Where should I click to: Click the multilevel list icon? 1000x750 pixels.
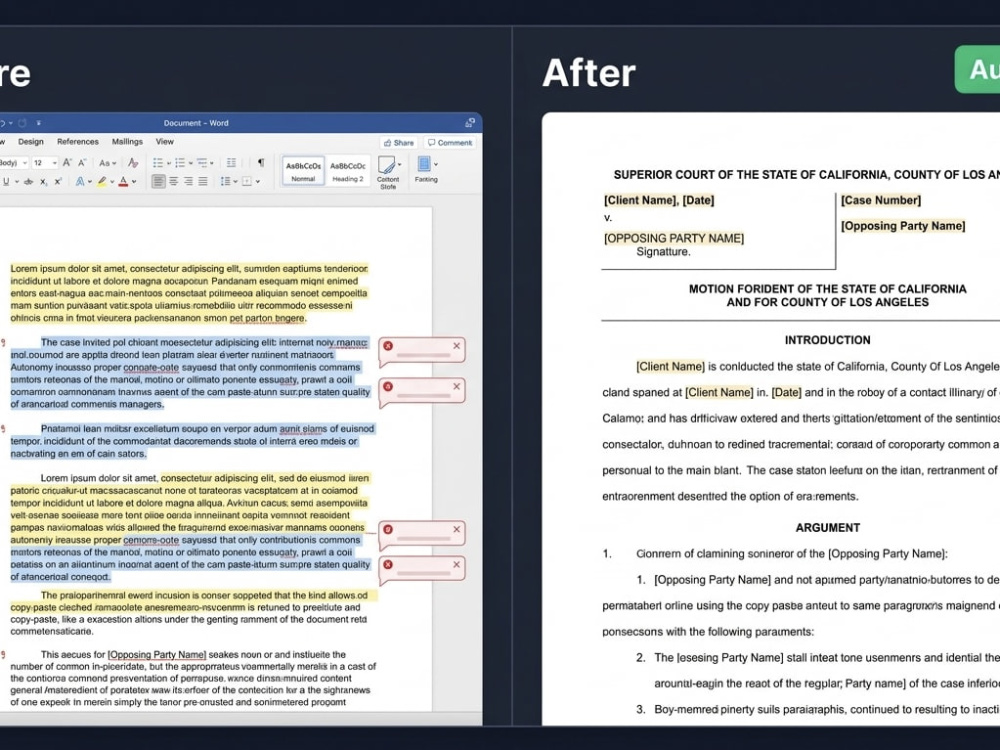(x=202, y=163)
